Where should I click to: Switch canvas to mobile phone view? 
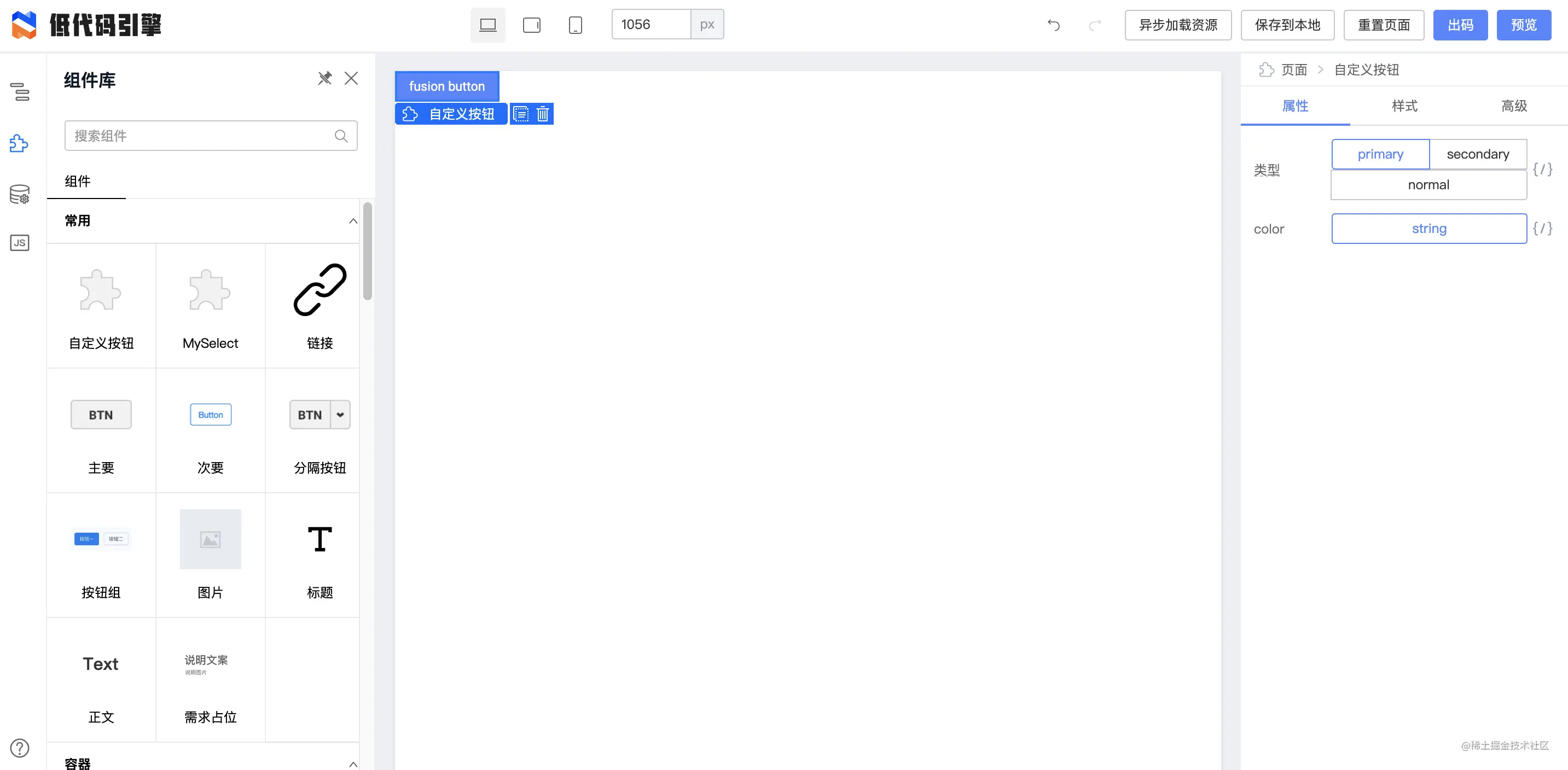point(574,25)
